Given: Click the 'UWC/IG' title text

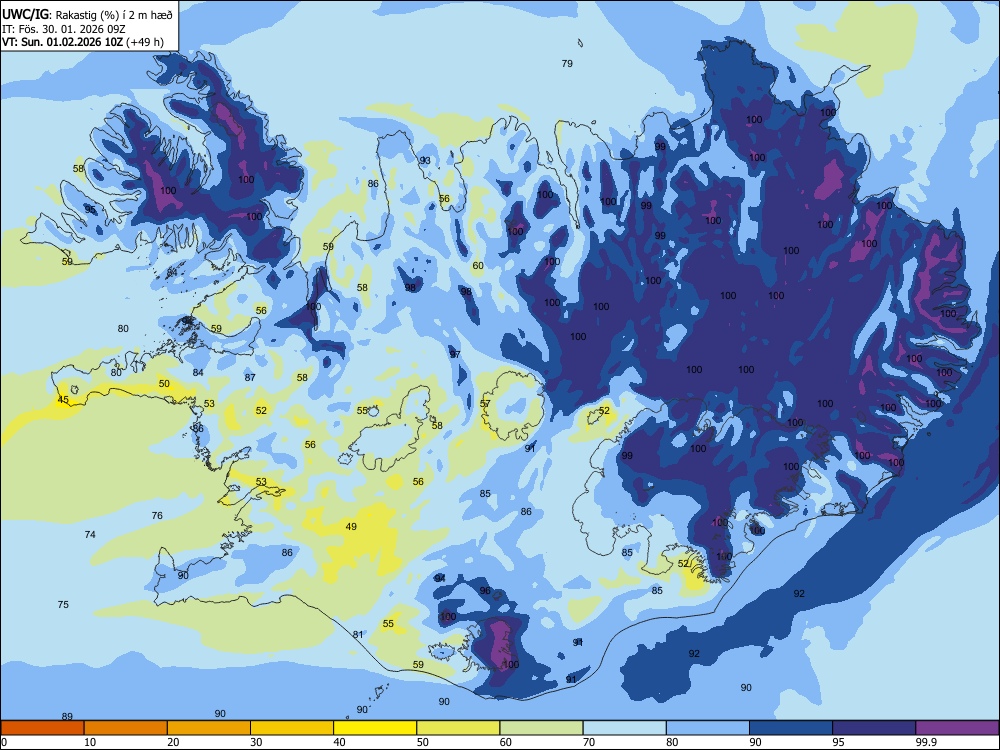Looking at the screenshot, I should 25,15.
